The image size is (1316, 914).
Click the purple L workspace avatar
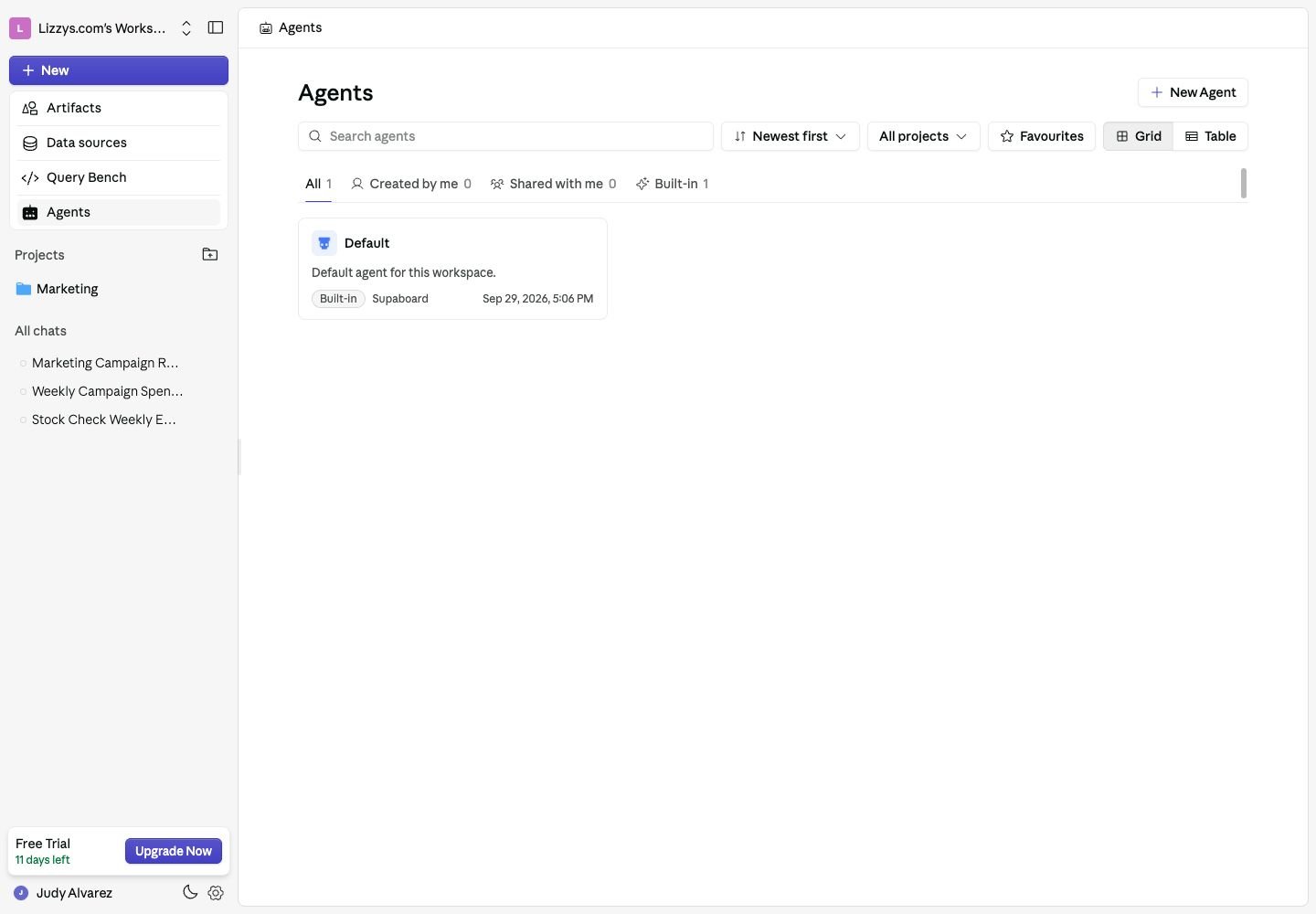tap(20, 28)
